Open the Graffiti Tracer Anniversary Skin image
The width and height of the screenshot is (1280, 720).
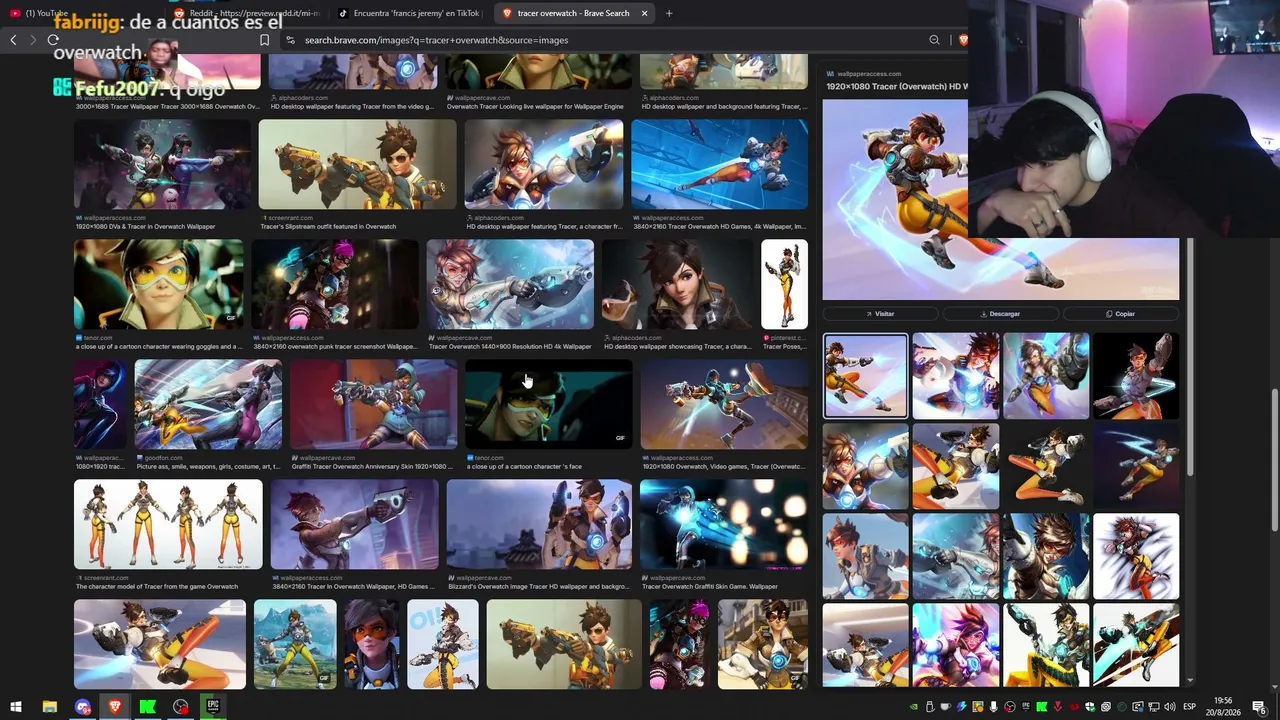point(374,404)
